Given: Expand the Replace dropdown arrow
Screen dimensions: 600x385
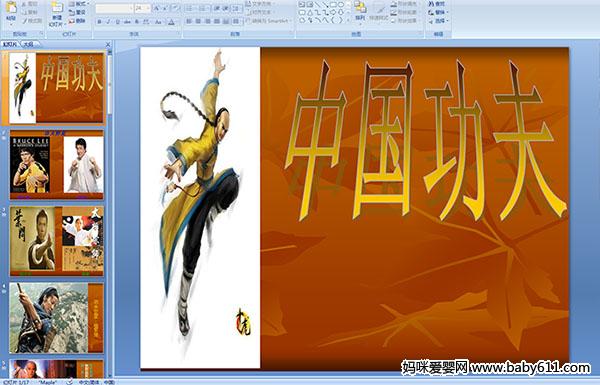Looking at the screenshot, I should [x=447, y=12].
